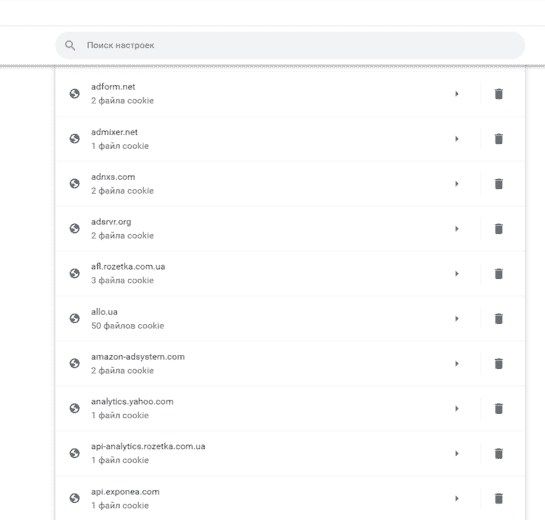The image size is (545, 520).
Task: Remove api.exponea.com cookie
Action: [498, 498]
